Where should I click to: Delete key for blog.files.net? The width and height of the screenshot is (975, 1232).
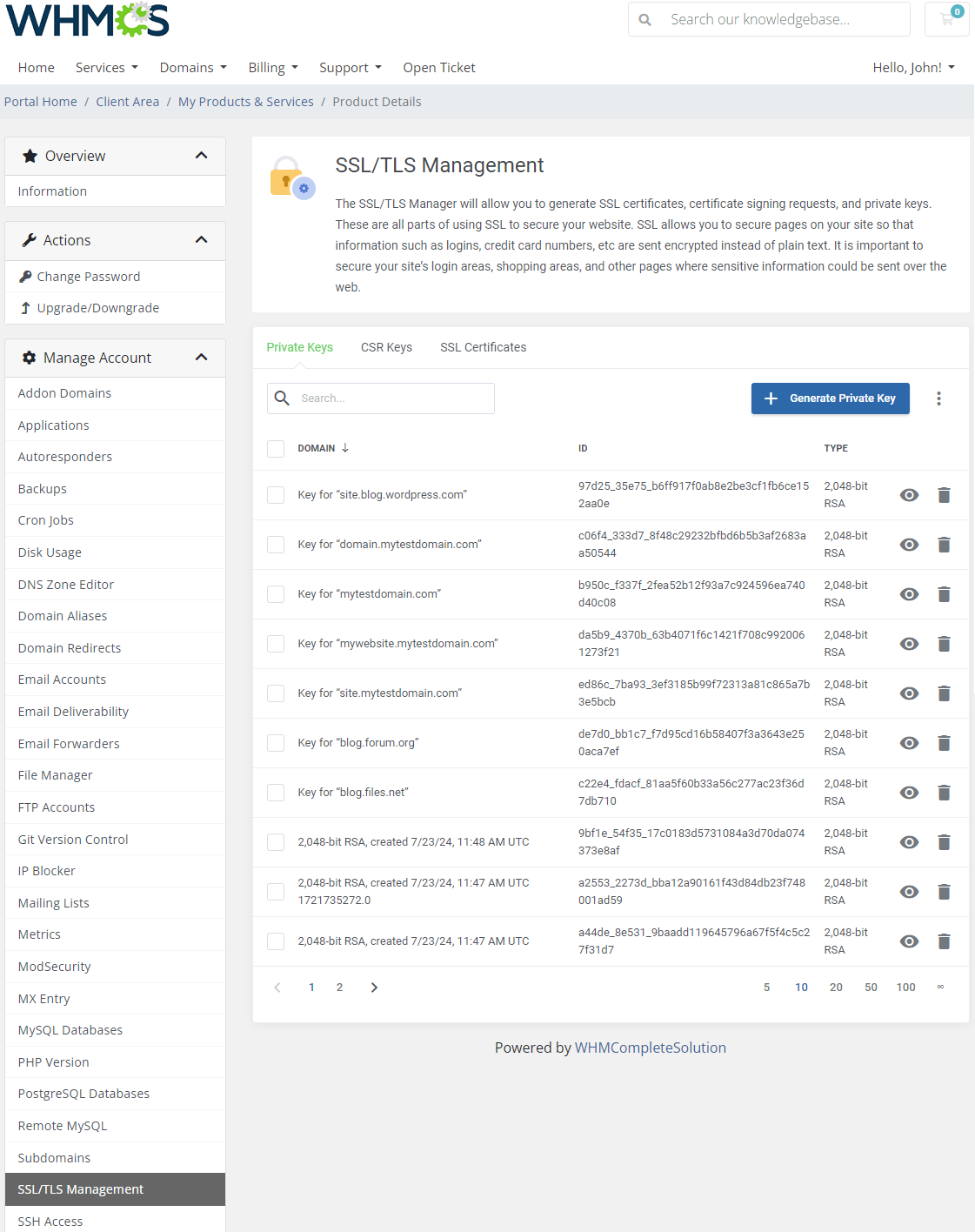coord(944,793)
